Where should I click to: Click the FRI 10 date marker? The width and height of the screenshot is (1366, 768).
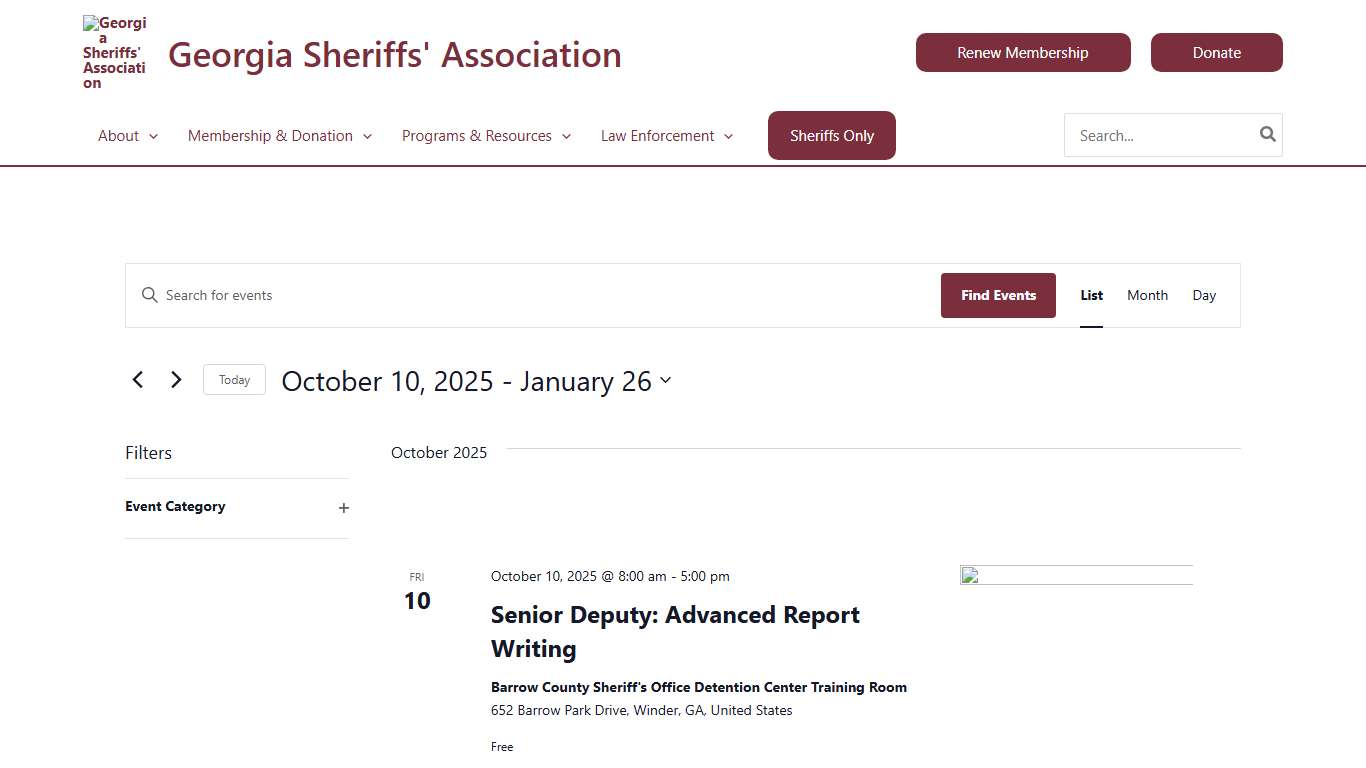(x=416, y=591)
